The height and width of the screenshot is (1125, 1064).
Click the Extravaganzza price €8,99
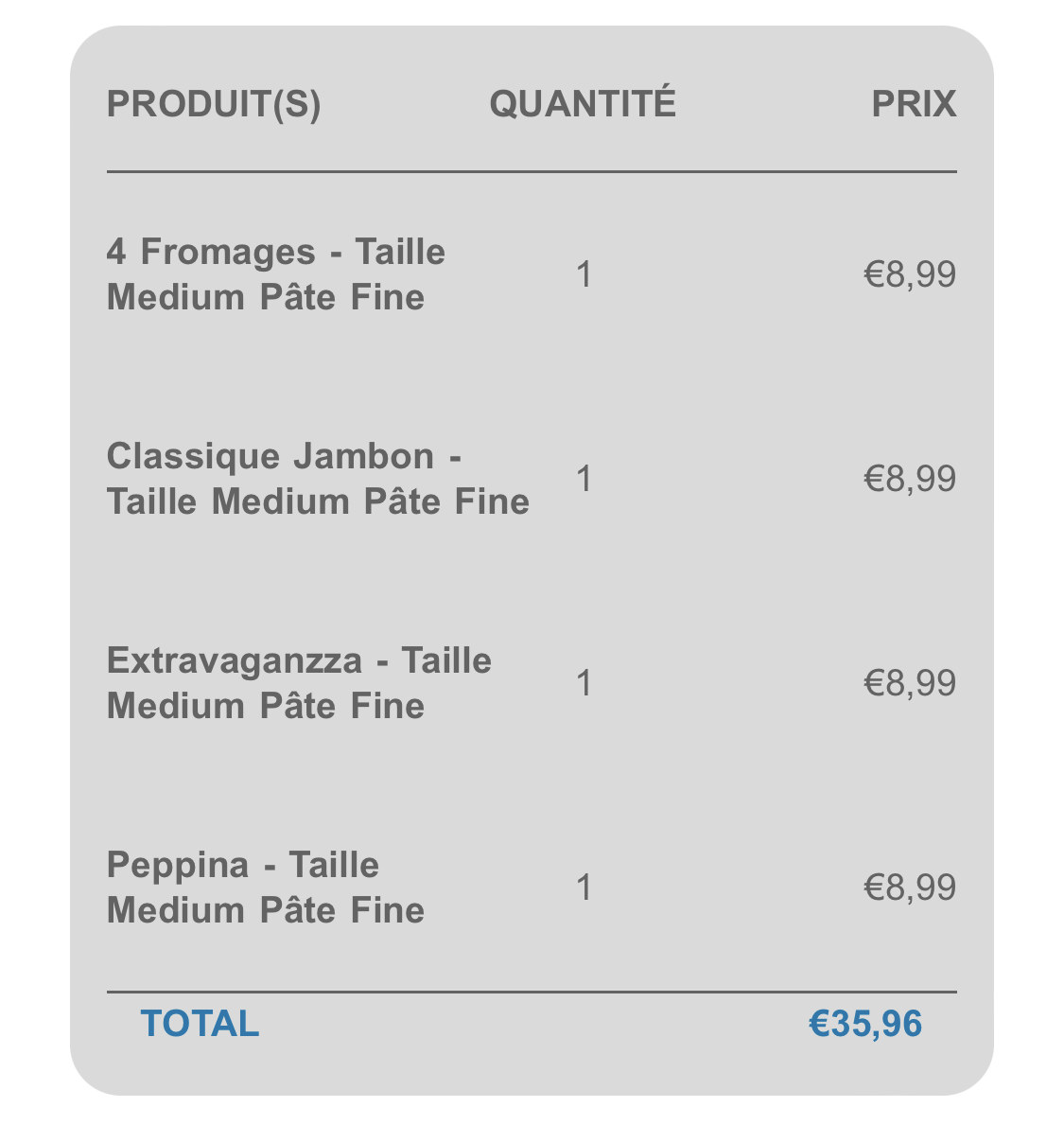(x=910, y=684)
